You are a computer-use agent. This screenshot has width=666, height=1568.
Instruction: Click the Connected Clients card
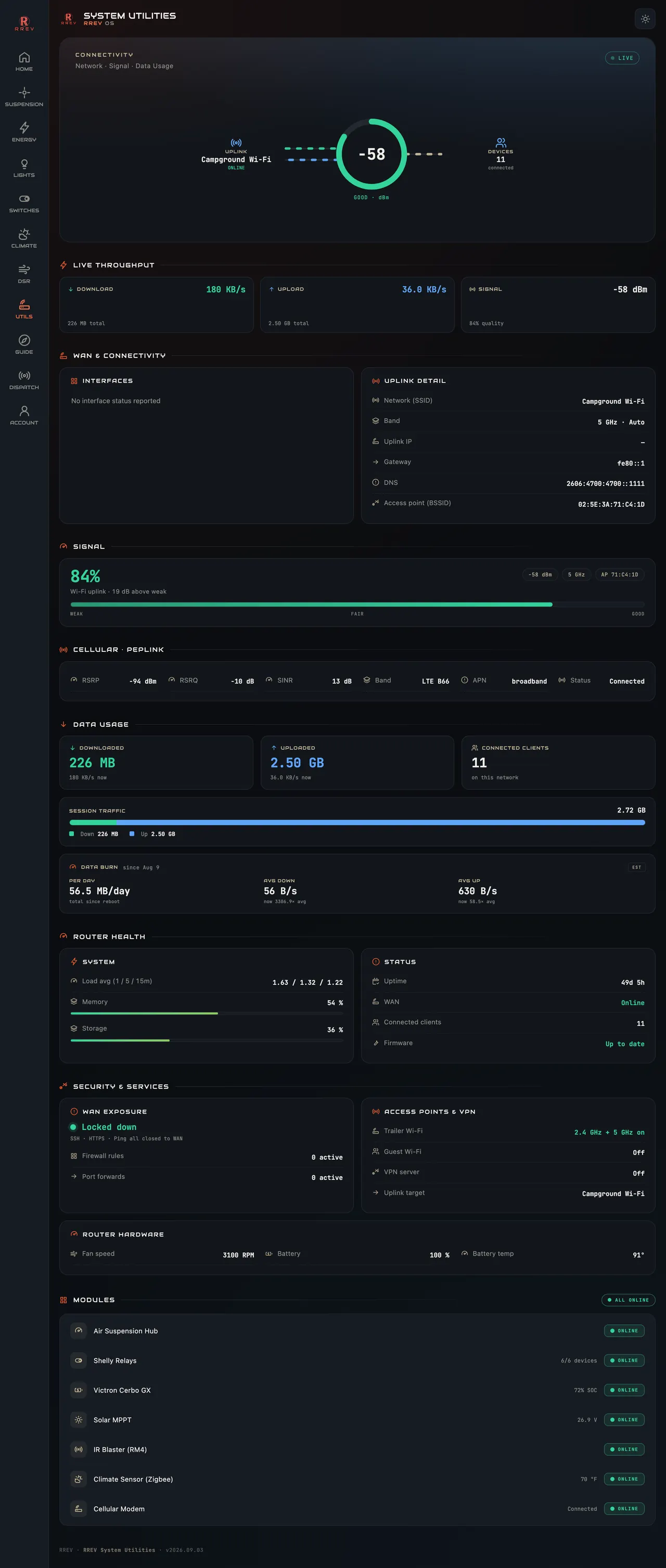[558, 763]
